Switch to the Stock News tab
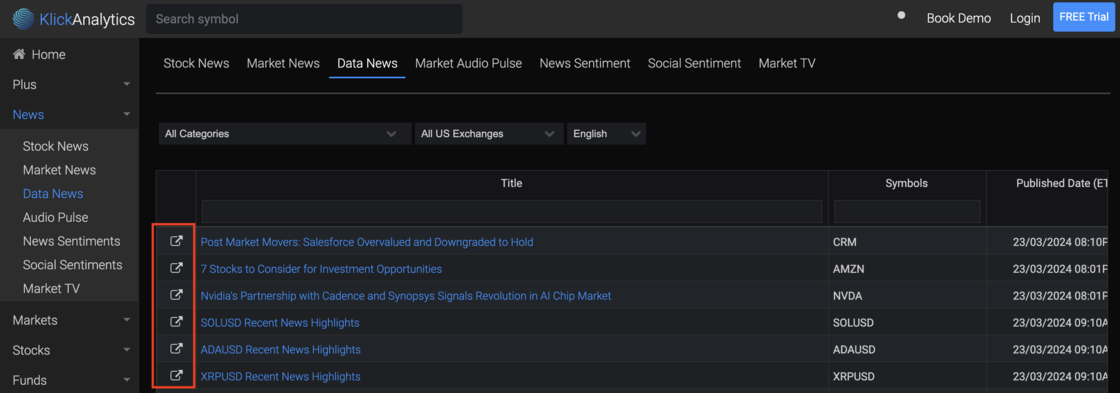 pos(196,64)
